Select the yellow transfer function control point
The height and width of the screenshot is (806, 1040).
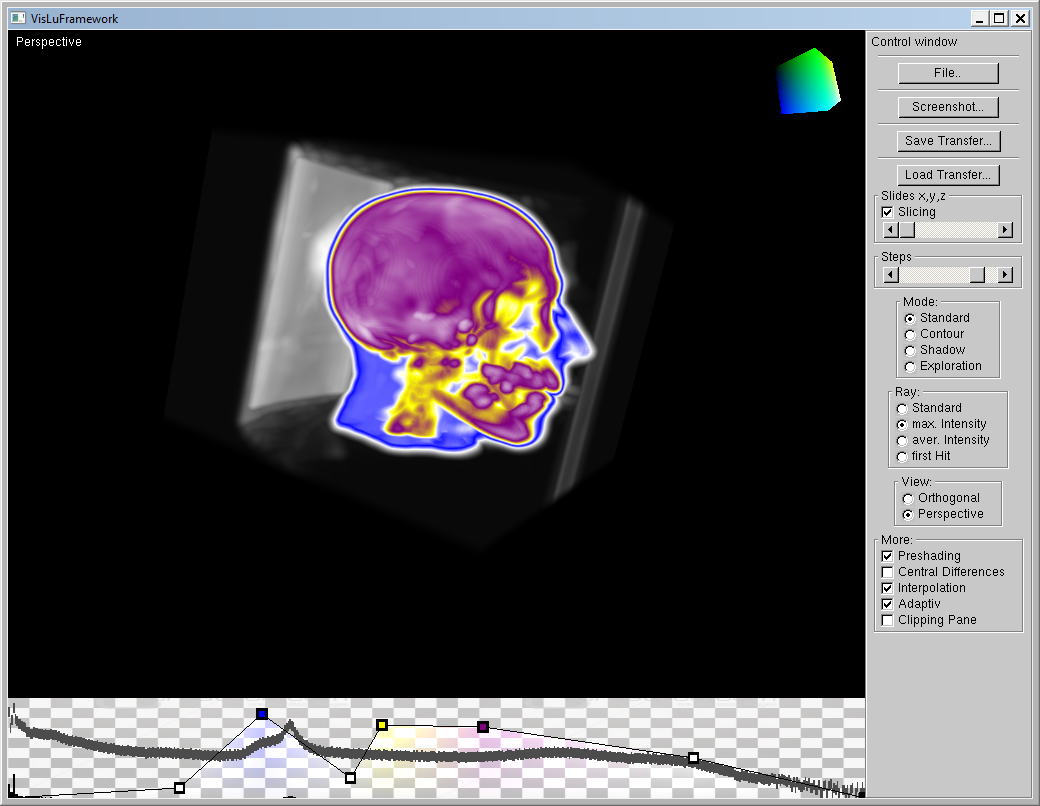pos(383,725)
